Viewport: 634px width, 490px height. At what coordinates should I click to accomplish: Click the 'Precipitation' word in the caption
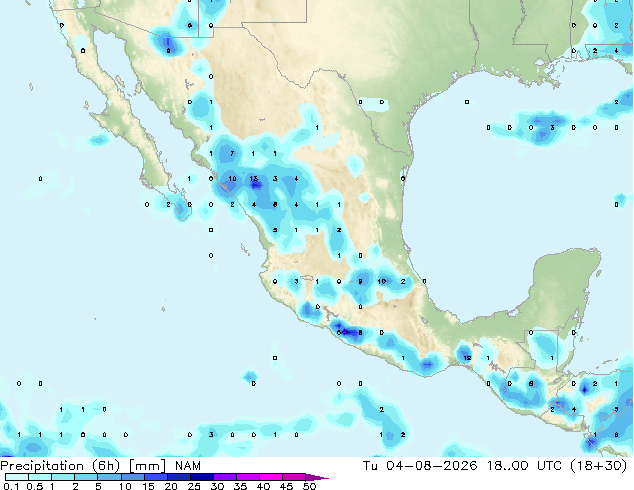coord(42,466)
